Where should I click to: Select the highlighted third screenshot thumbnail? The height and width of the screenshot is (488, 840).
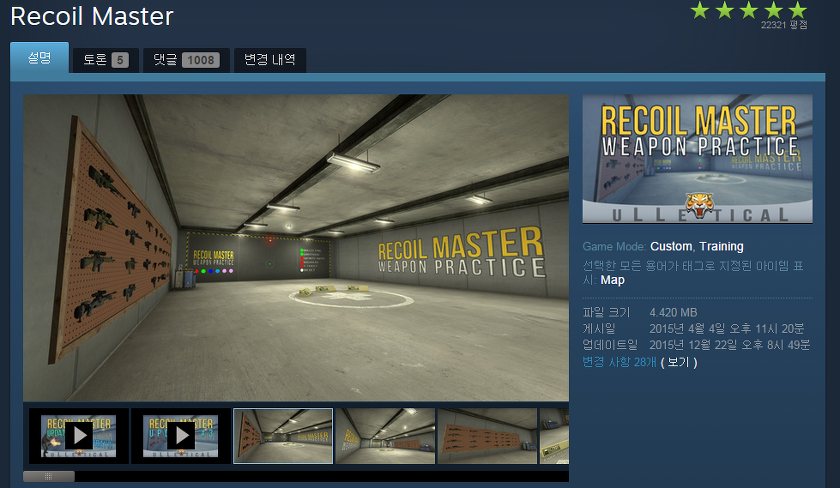coord(283,435)
